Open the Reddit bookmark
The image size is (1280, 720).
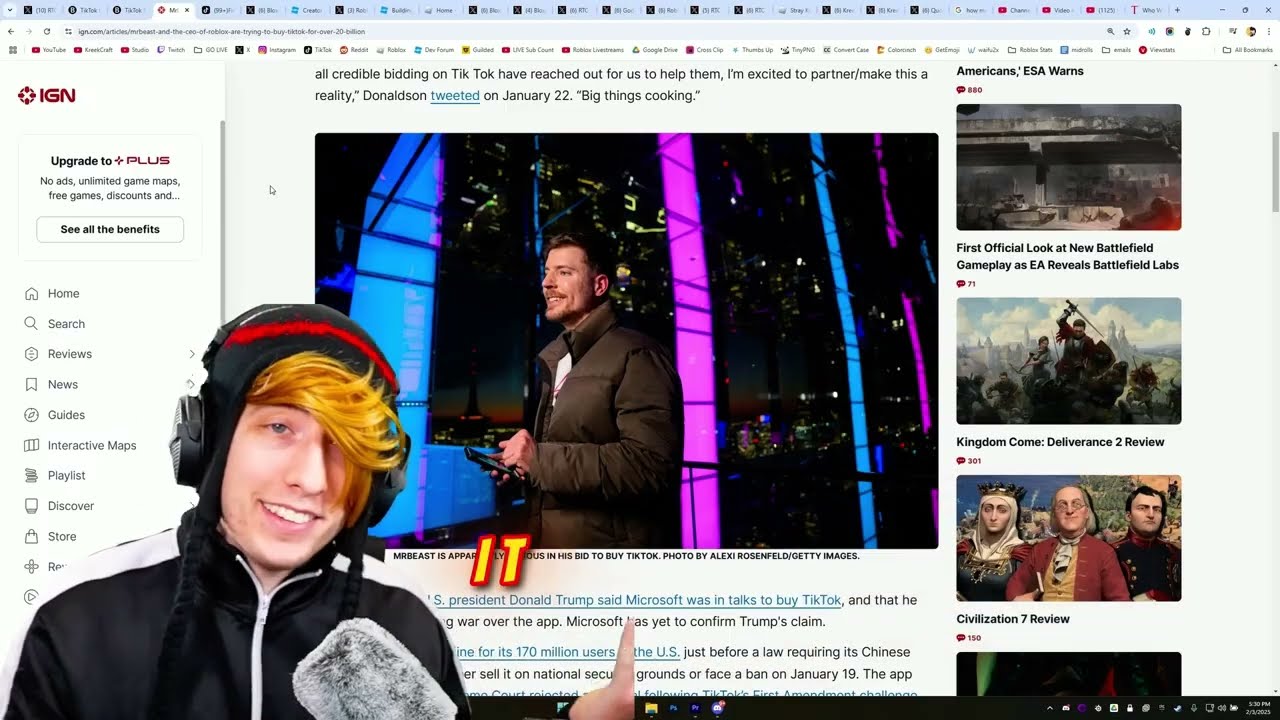tap(354, 49)
